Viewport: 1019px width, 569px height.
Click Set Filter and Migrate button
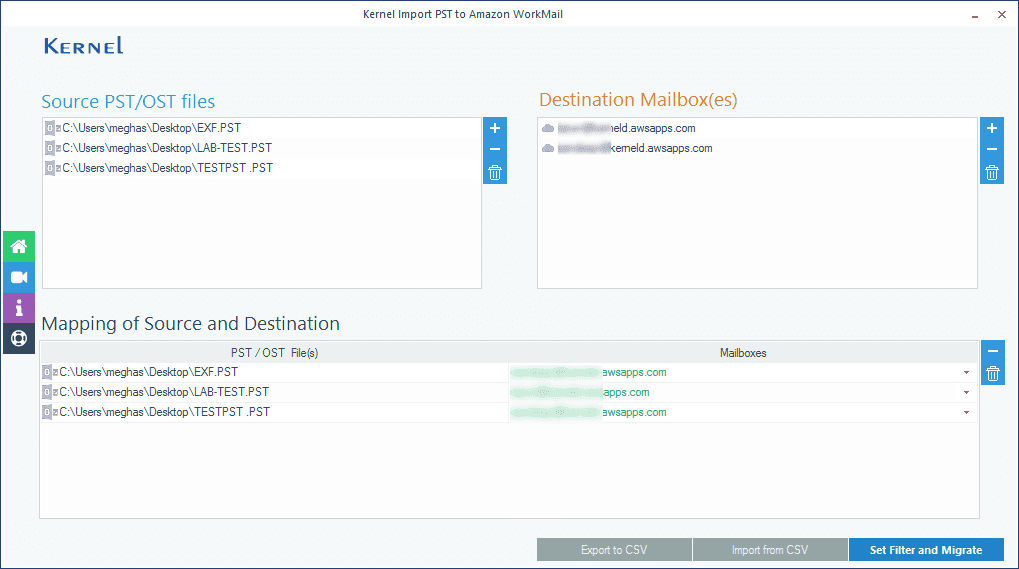(926, 550)
